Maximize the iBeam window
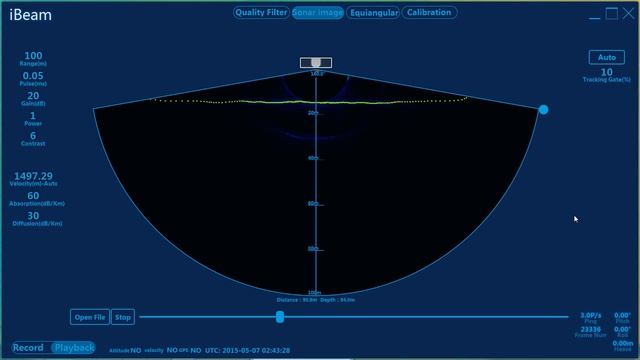Image resolution: width=640 pixels, height=360 pixels. point(611,13)
